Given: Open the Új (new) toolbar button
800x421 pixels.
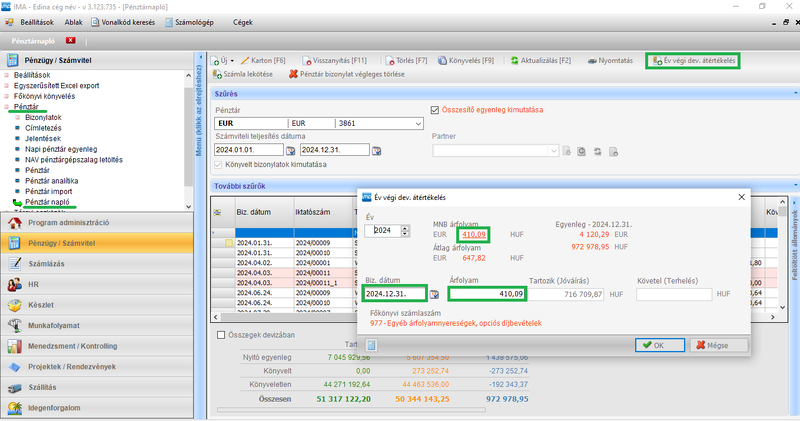Looking at the screenshot, I should coord(222,60).
